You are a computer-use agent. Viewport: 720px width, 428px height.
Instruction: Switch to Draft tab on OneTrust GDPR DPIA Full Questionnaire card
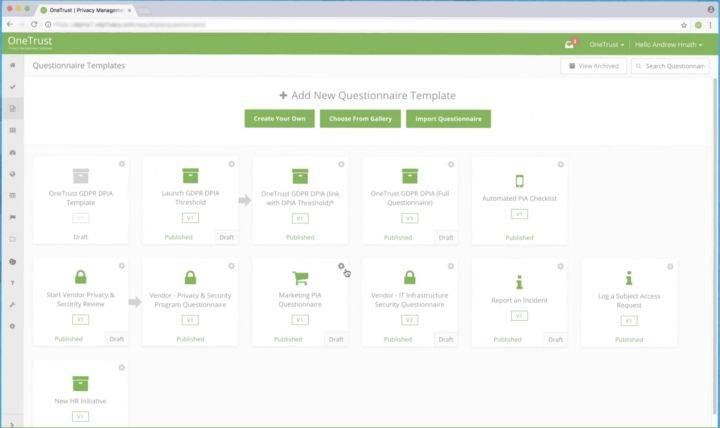click(x=446, y=237)
